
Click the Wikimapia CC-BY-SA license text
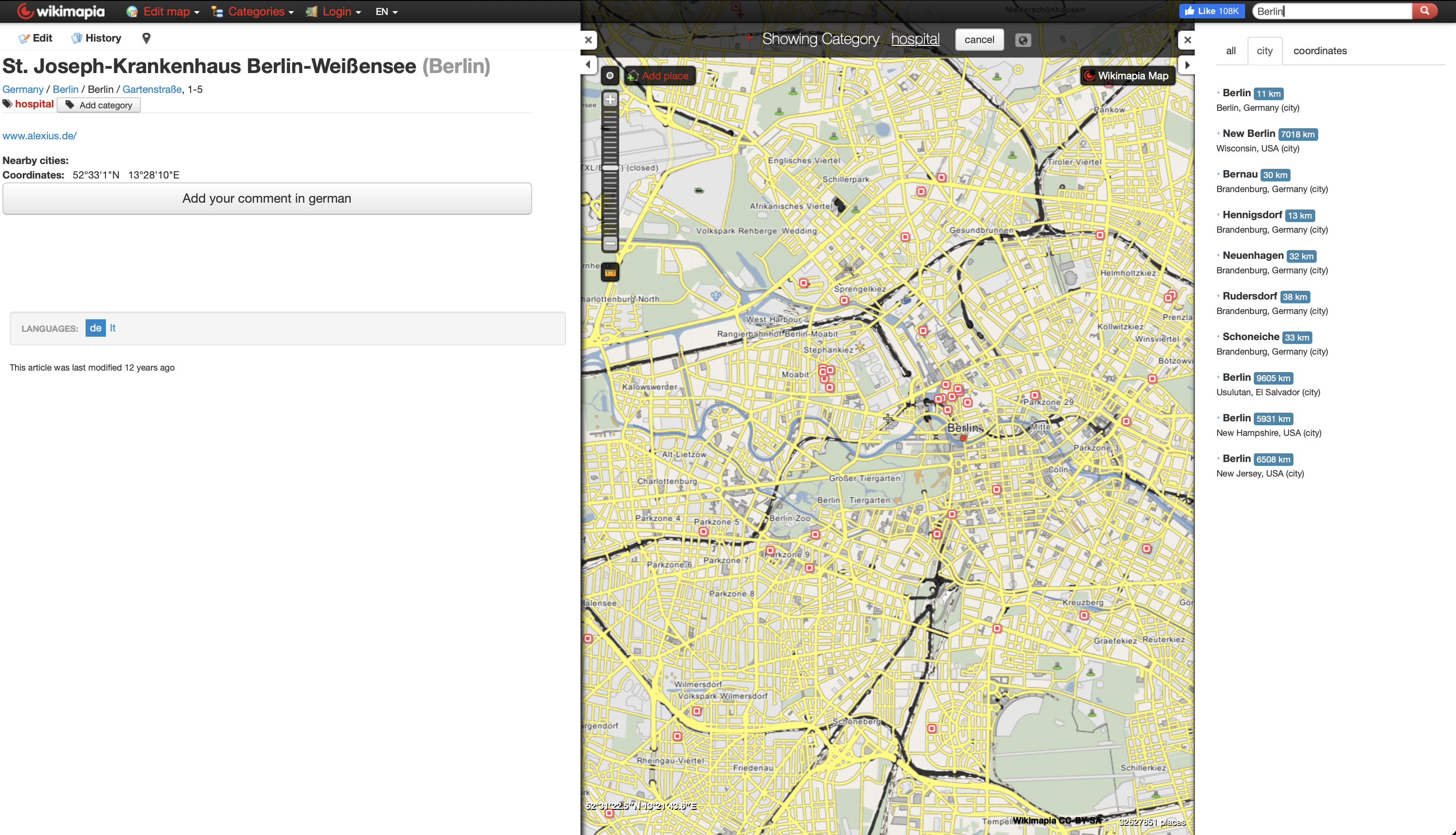[1057, 820]
